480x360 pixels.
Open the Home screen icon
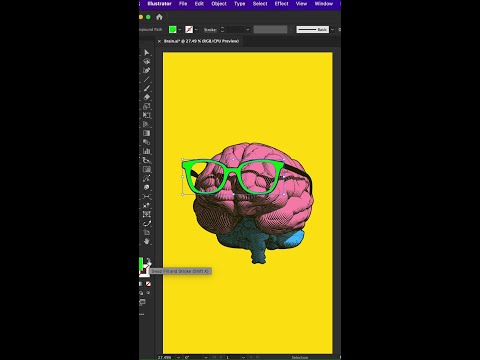point(159,17)
